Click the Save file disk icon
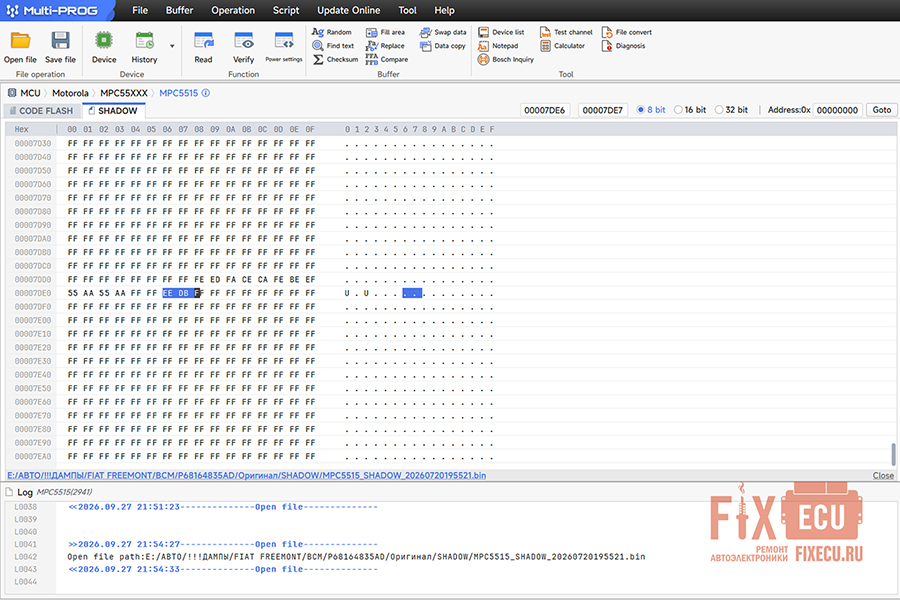Image resolution: width=900 pixels, height=600 pixels. [60, 41]
